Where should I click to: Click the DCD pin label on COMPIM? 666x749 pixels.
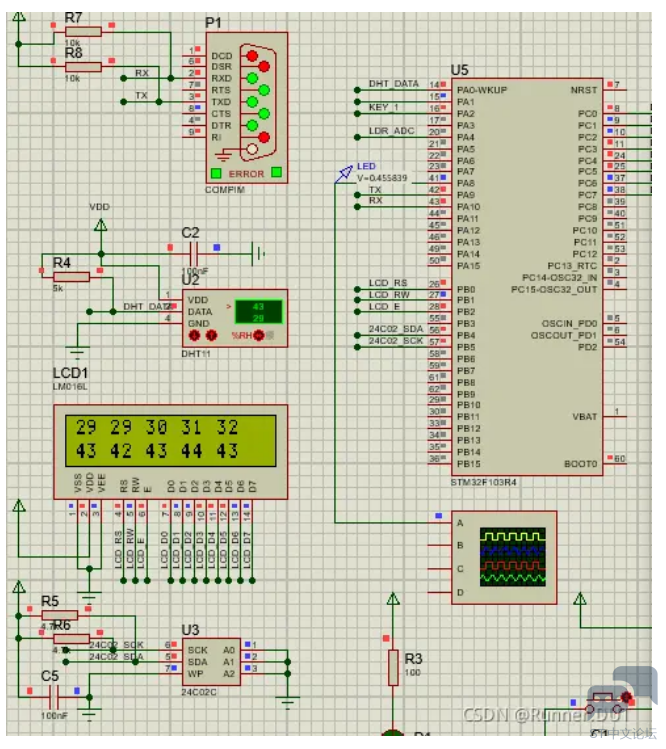pos(222,56)
